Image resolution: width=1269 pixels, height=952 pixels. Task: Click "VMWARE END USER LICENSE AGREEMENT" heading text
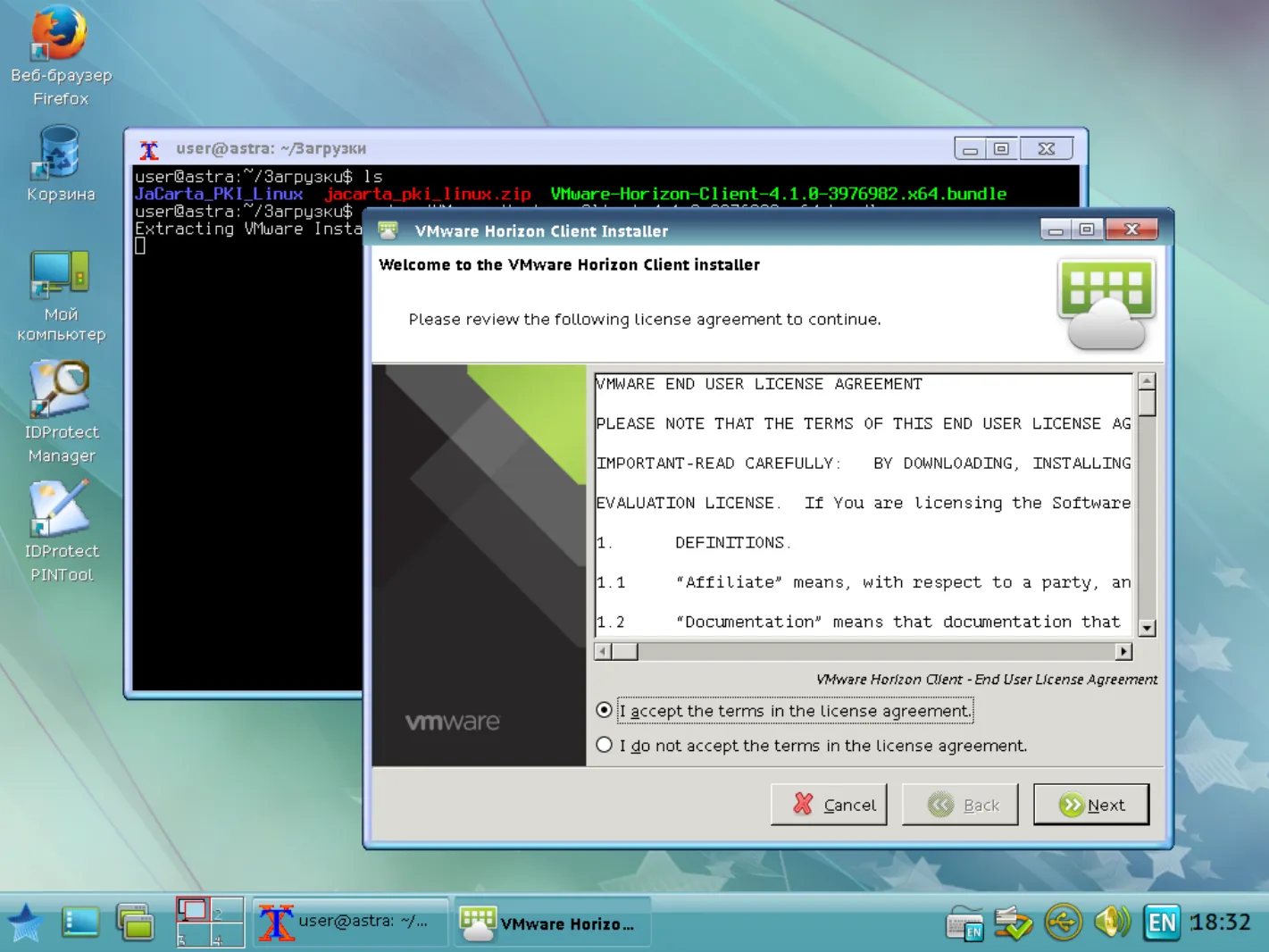[x=759, y=384]
